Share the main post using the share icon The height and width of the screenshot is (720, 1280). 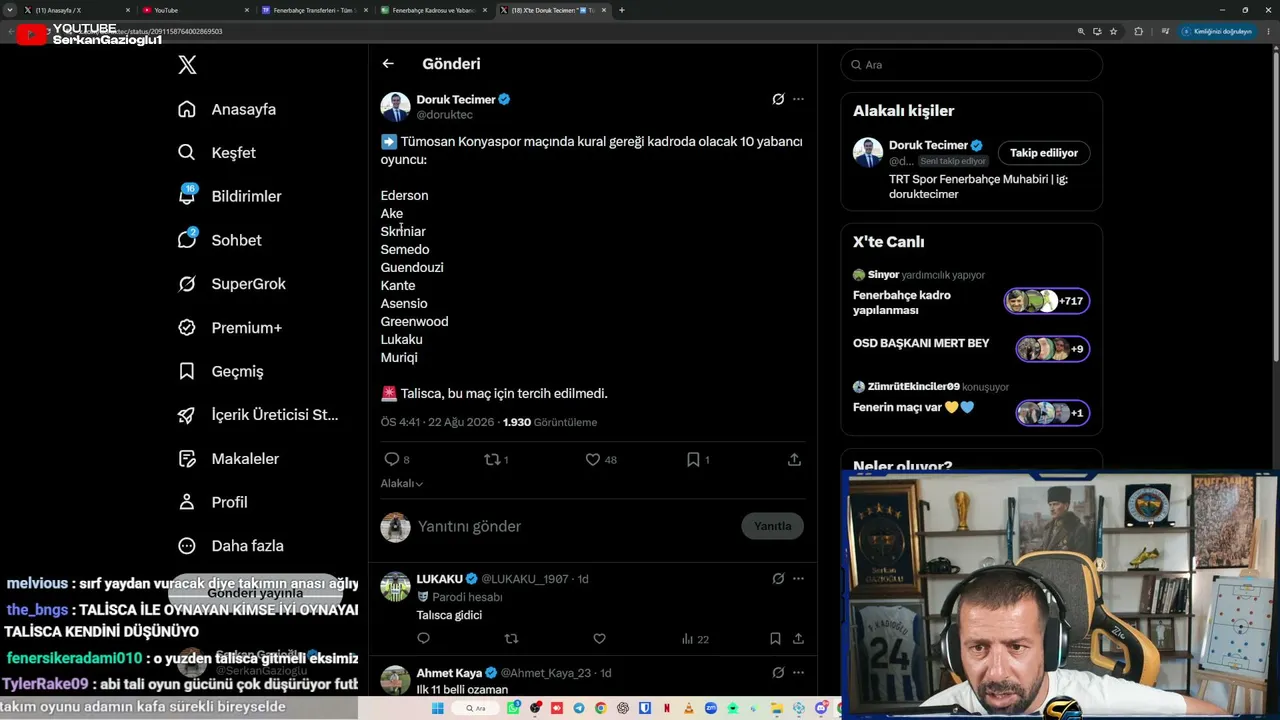[794, 459]
